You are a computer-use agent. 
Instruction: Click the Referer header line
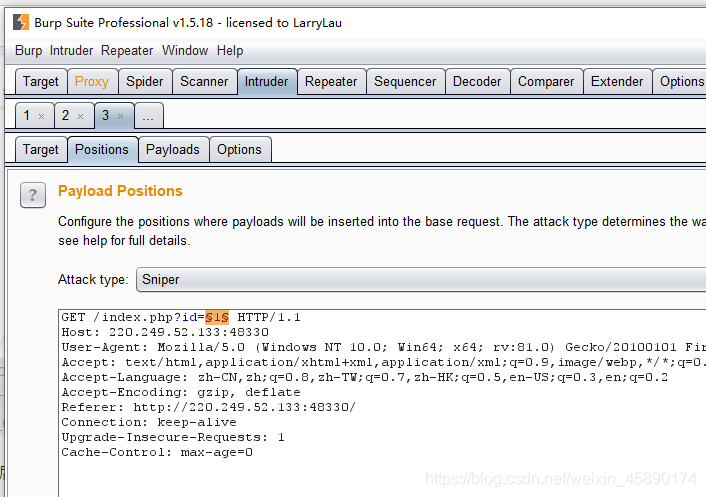coord(208,407)
